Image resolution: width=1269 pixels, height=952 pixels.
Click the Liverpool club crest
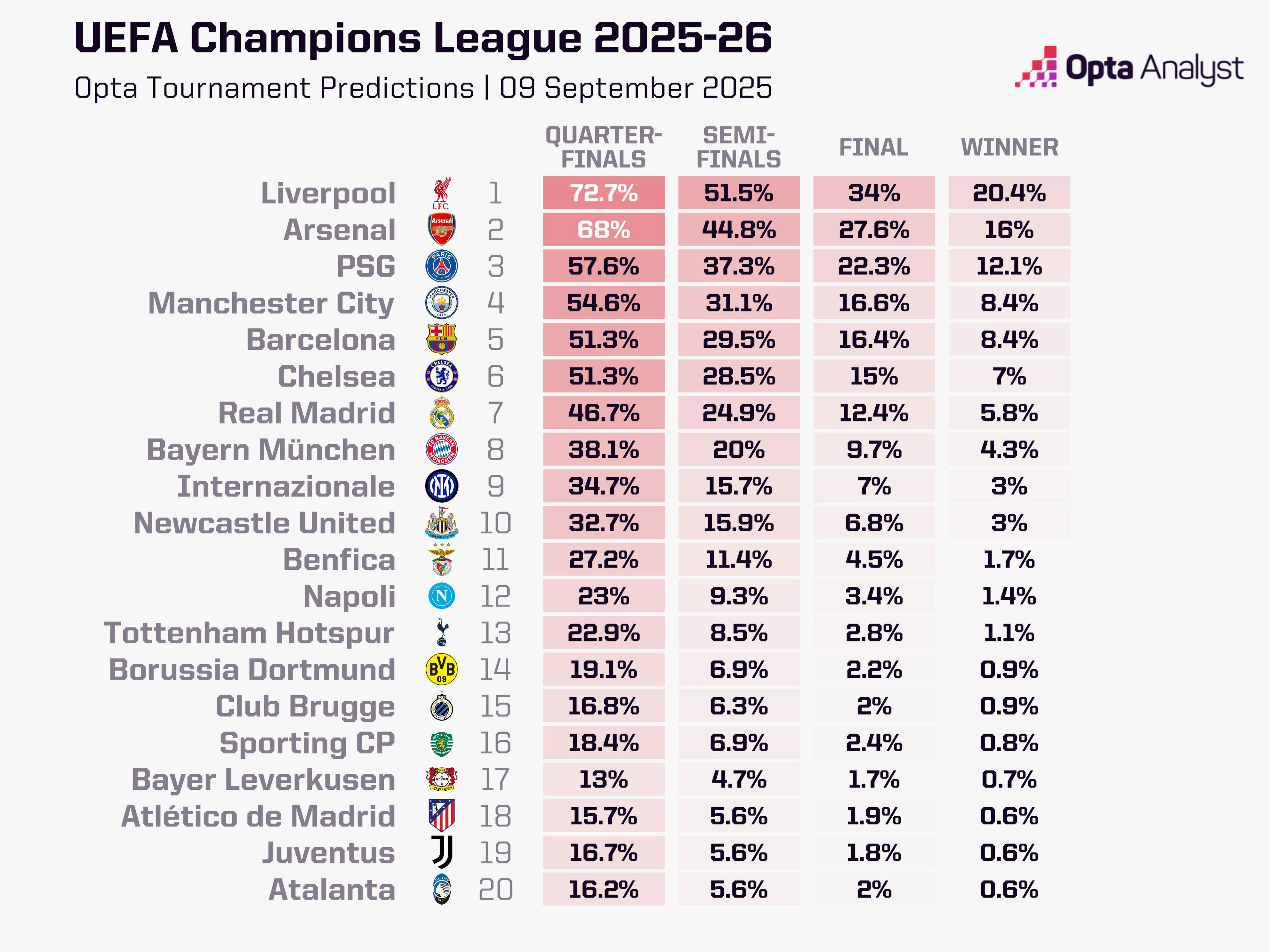(441, 193)
